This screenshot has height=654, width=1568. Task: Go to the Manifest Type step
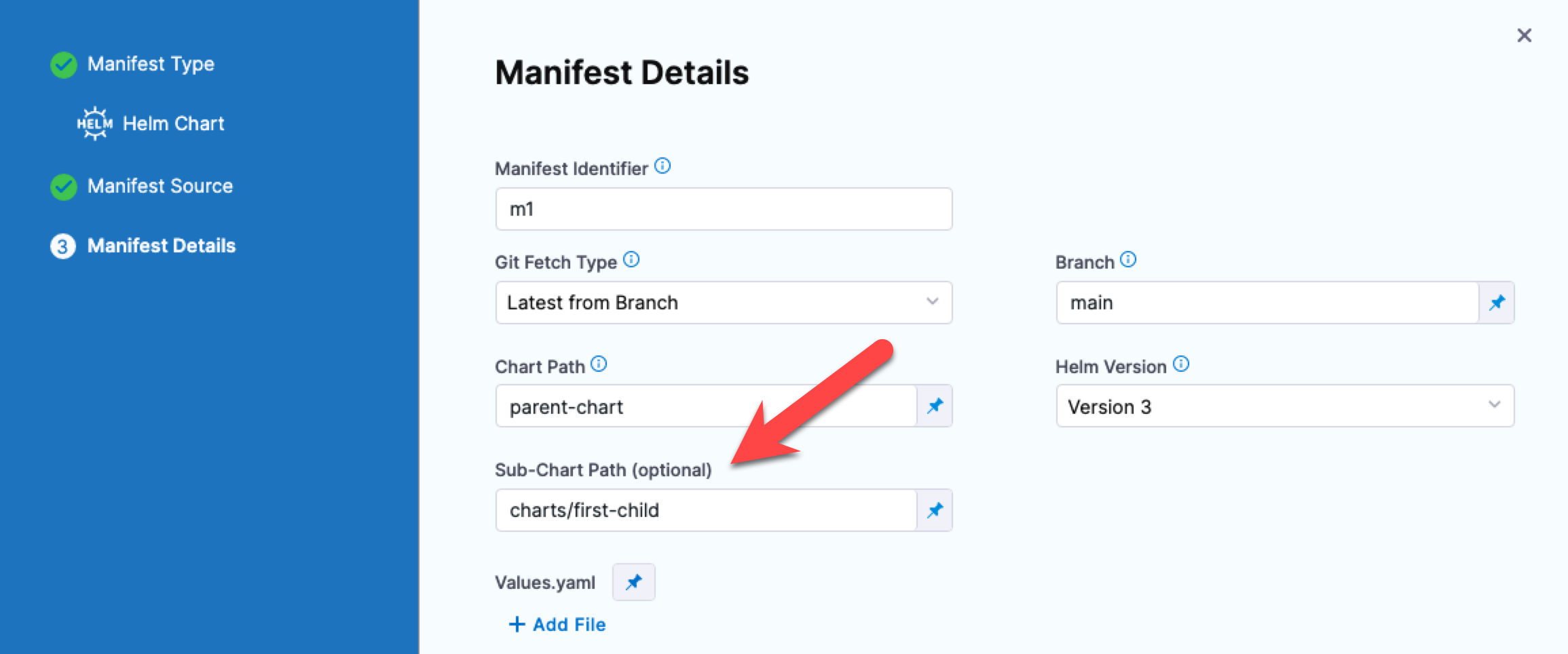click(151, 64)
